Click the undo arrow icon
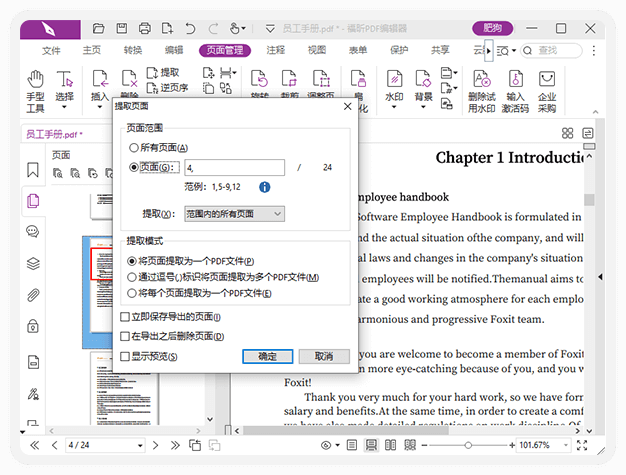Image resolution: width=626 pixels, height=475 pixels. [190, 28]
